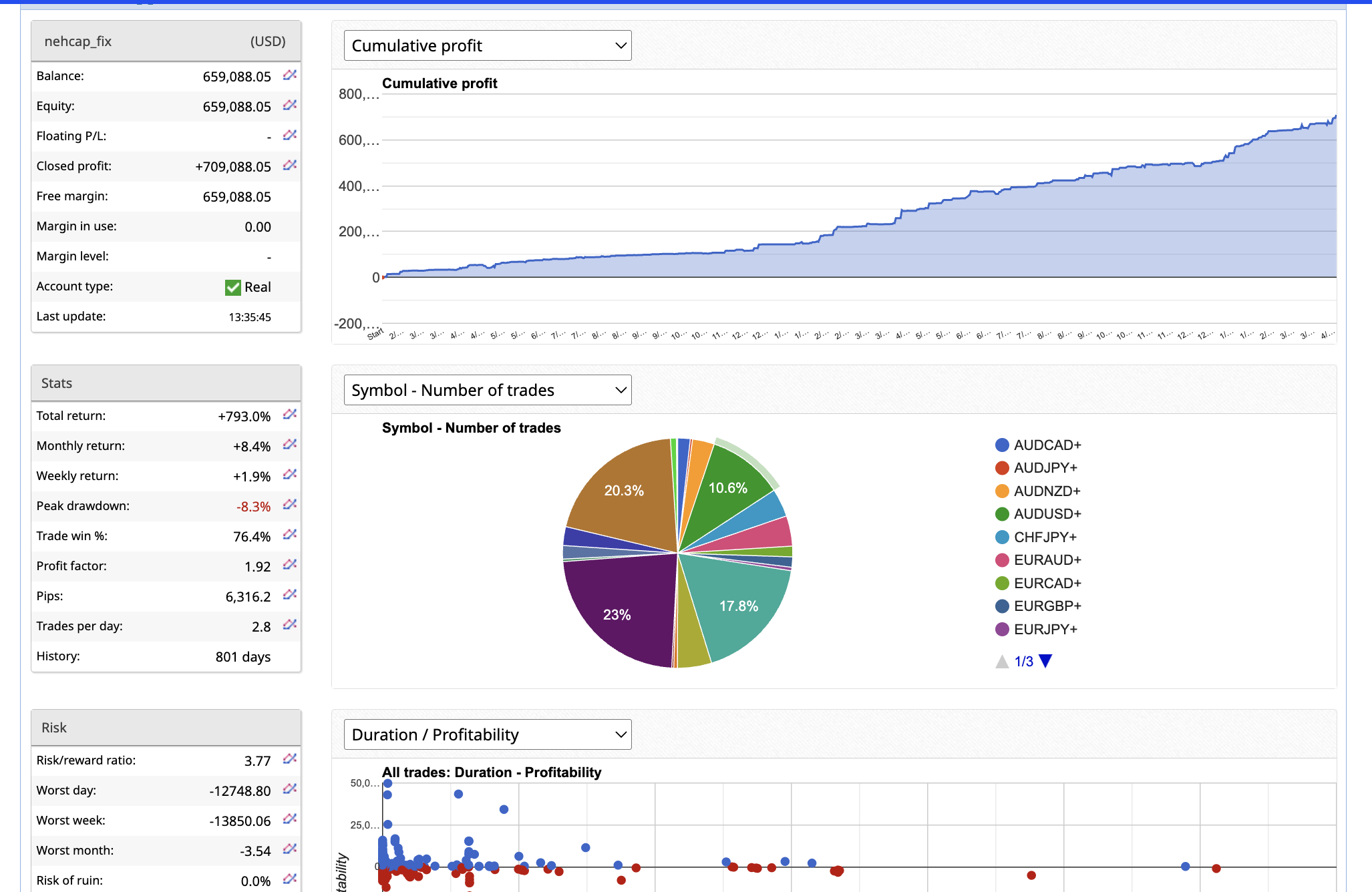Go to next legend page arrow
This screenshot has height=892, width=1372.
(1046, 661)
